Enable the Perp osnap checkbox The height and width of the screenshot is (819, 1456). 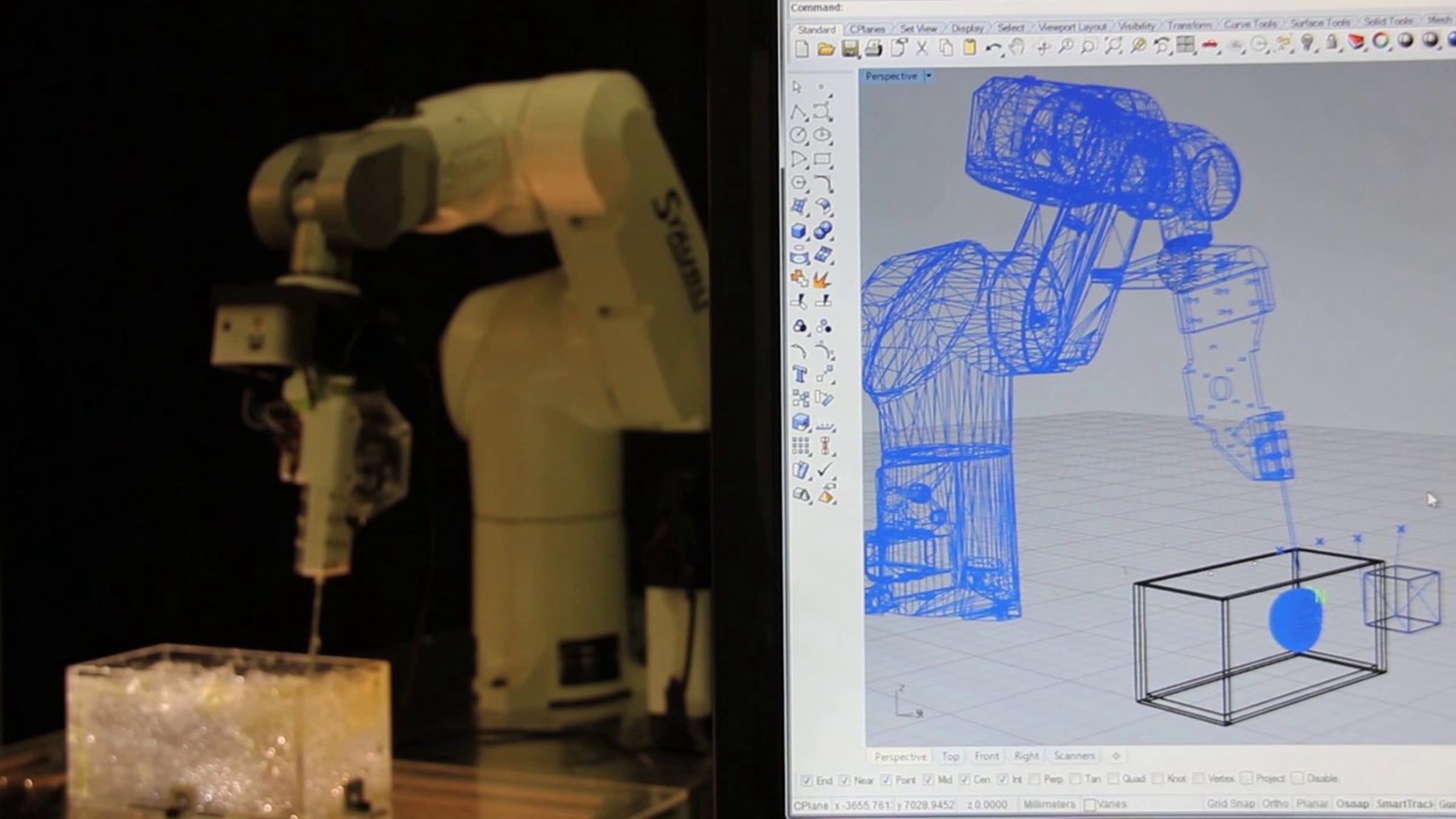[x=1035, y=779]
